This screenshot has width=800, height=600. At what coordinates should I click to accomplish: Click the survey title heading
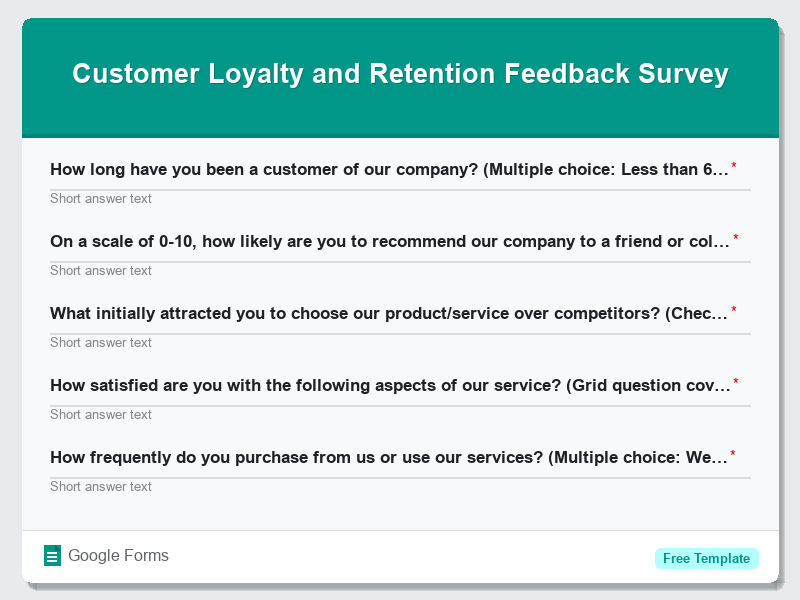[x=400, y=73]
